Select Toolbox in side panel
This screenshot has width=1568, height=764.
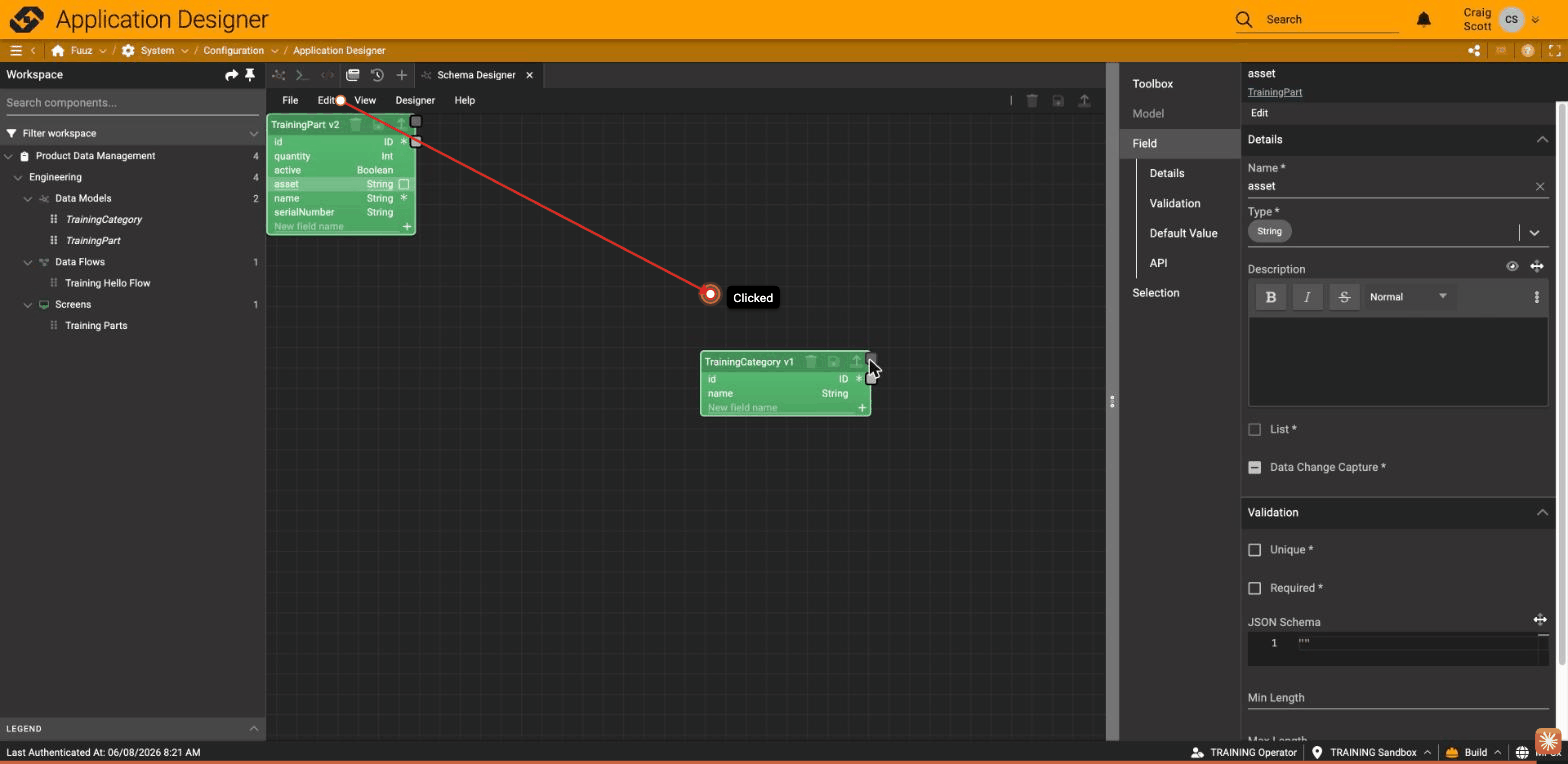[1153, 84]
